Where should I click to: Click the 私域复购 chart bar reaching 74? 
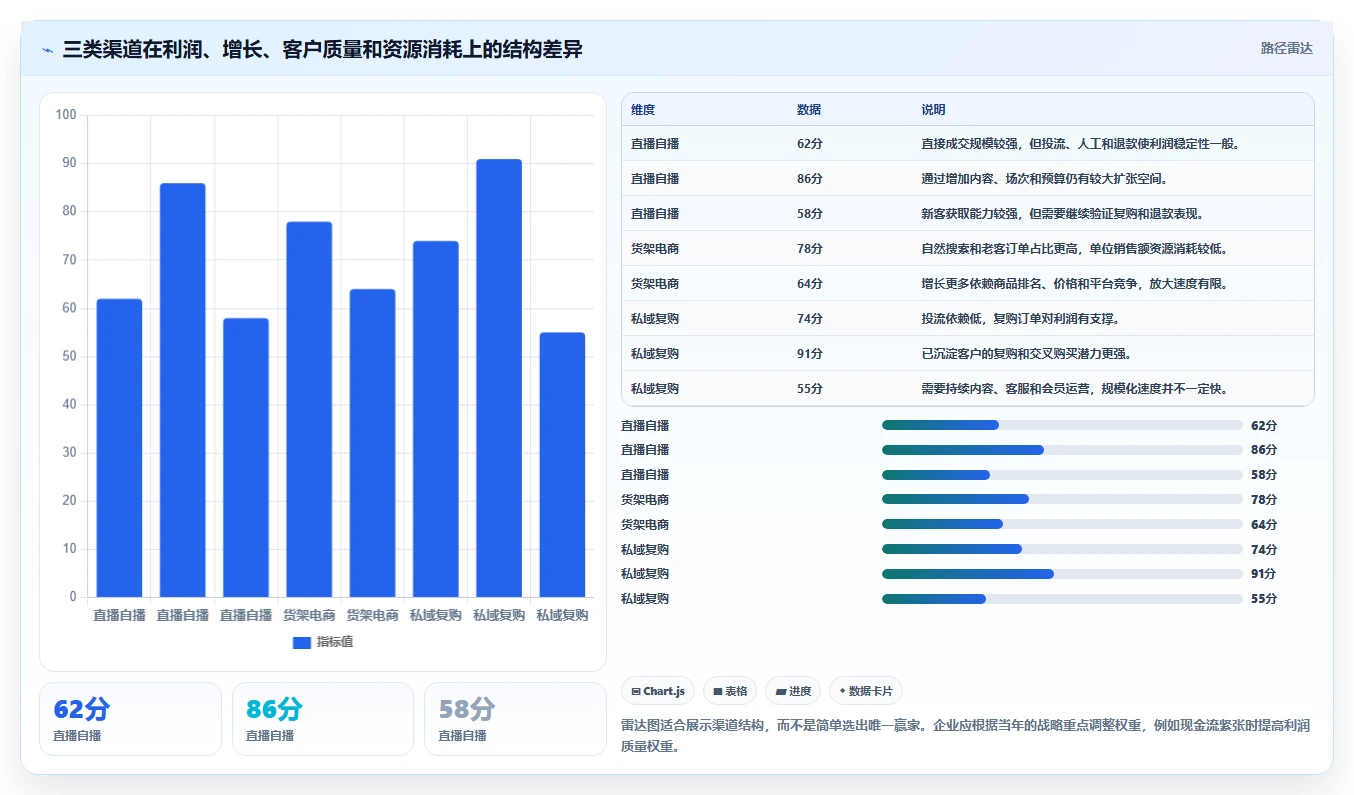436,419
